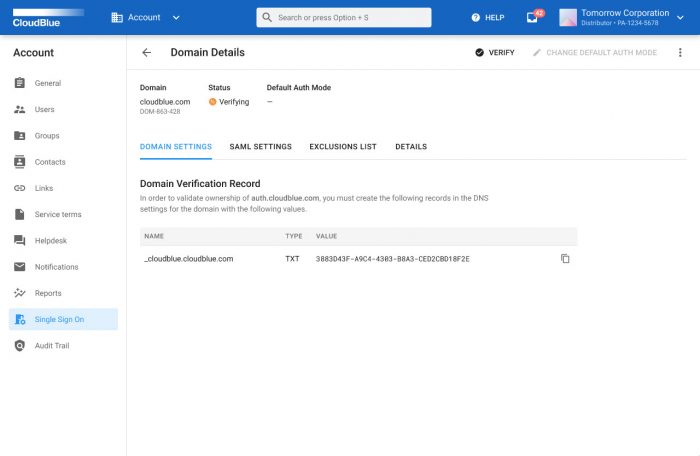
Task: Expand the Tomorrow Corporation account menu
Action: pos(624,17)
